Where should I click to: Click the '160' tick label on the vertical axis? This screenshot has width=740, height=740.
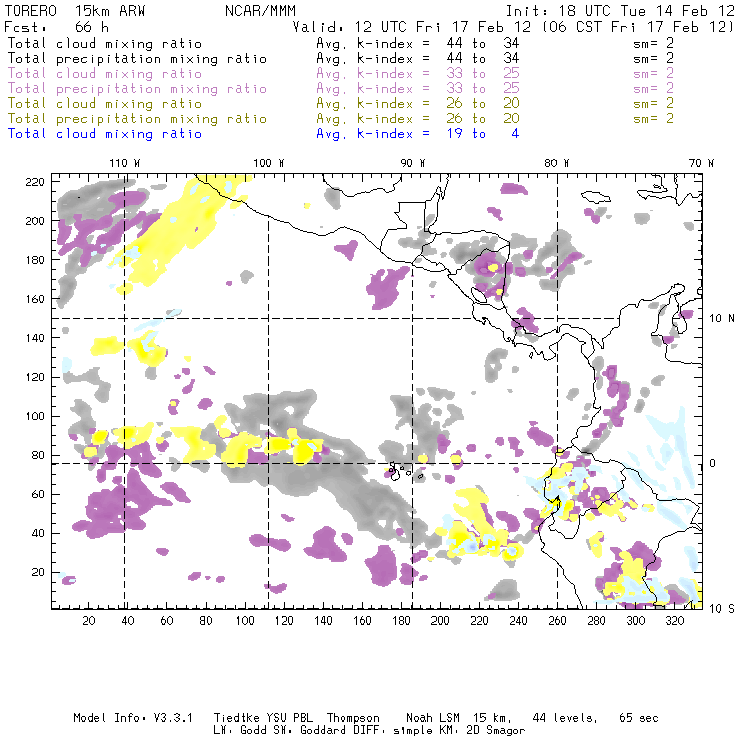(35, 299)
